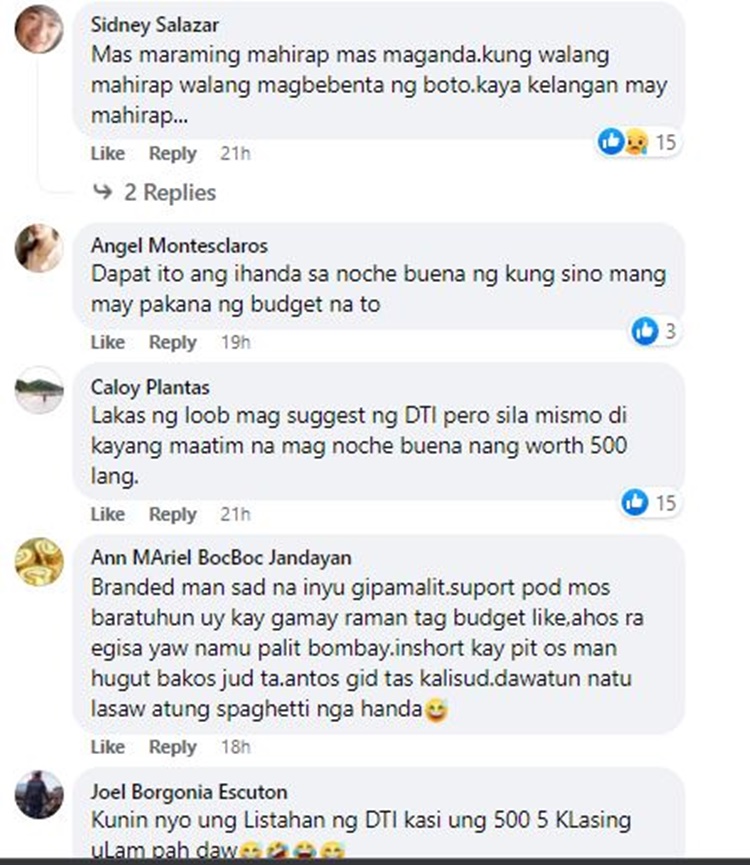The image size is (750, 865).
Task: Click the 18h timestamp on Ann's comment
Action: [x=236, y=747]
